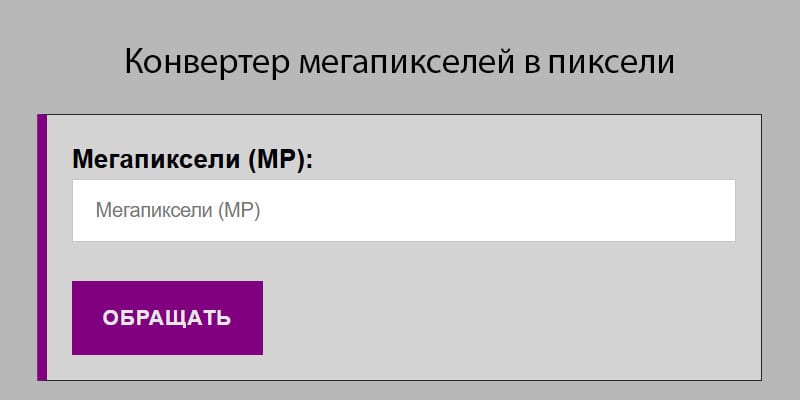Viewport: 800px width, 400px height.
Task: Click the white ОБРАЩАТЬ text on the button
Action: pyautogui.click(x=167, y=319)
